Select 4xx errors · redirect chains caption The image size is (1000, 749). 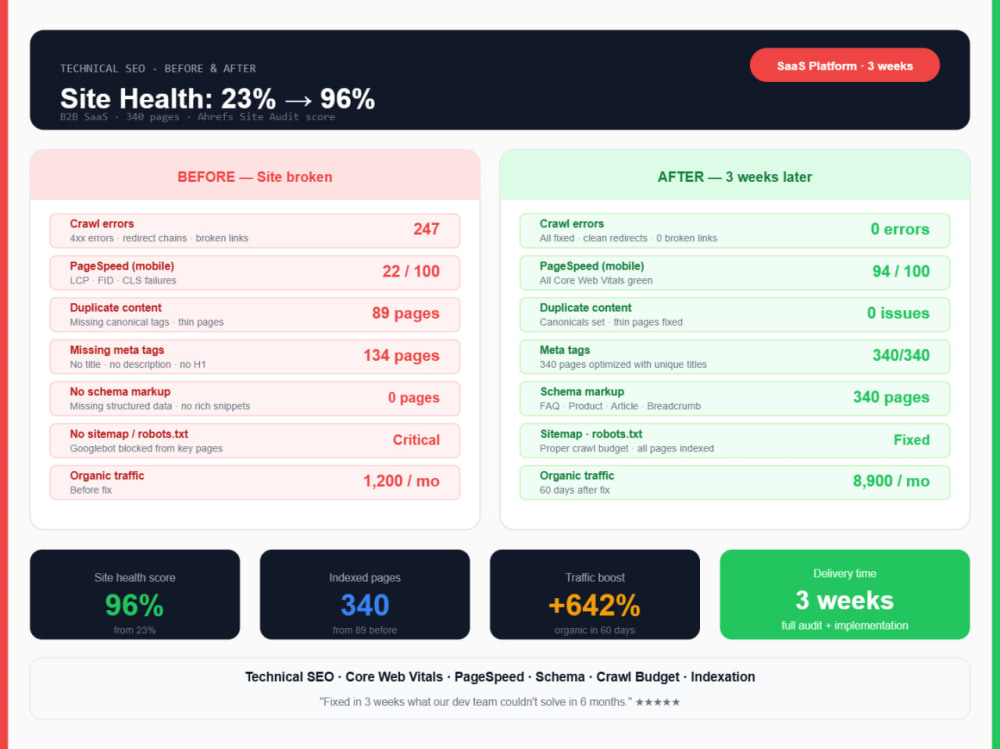pyautogui.click(x=159, y=238)
